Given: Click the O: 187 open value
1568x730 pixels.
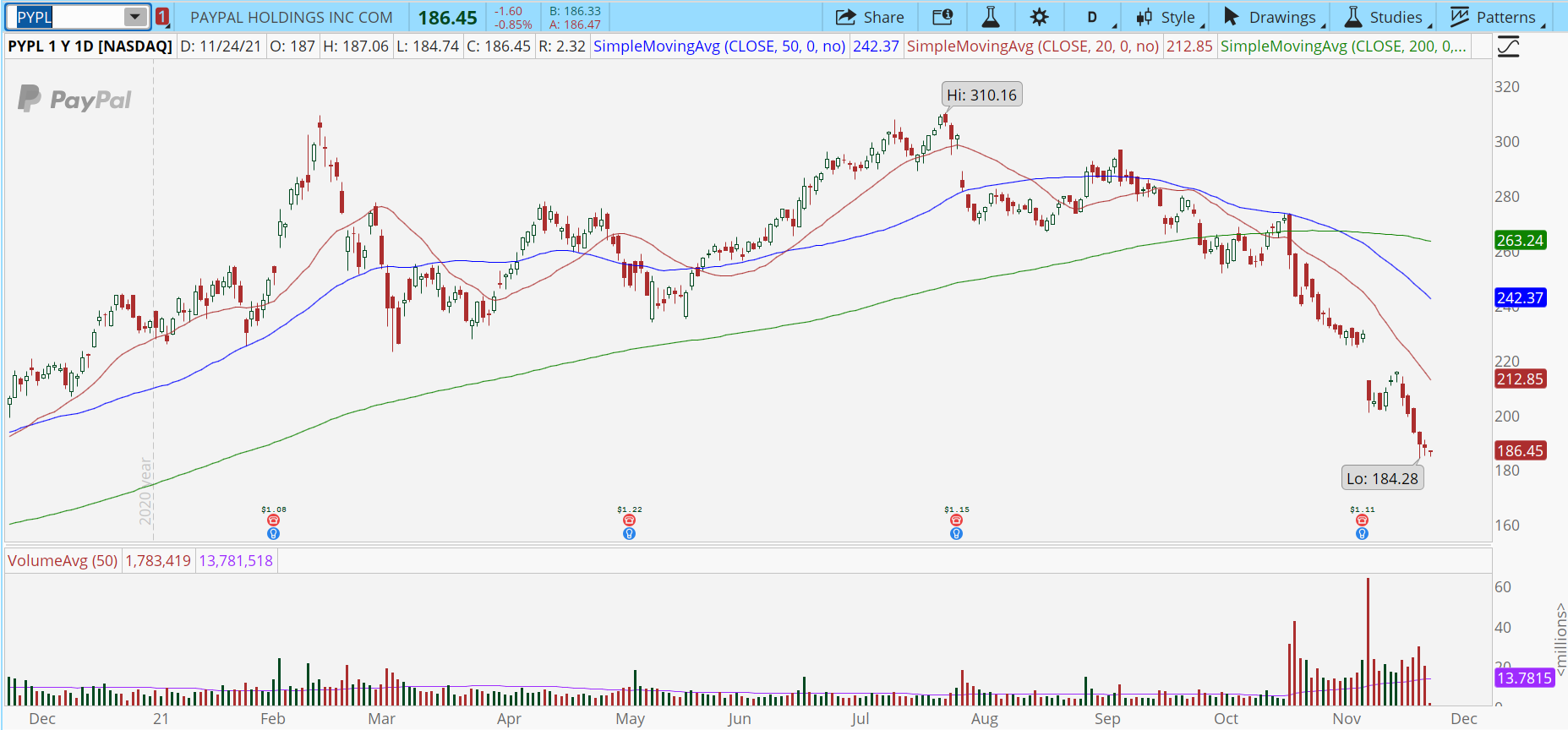Looking at the screenshot, I should pyautogui.click(x=292, y=46).
